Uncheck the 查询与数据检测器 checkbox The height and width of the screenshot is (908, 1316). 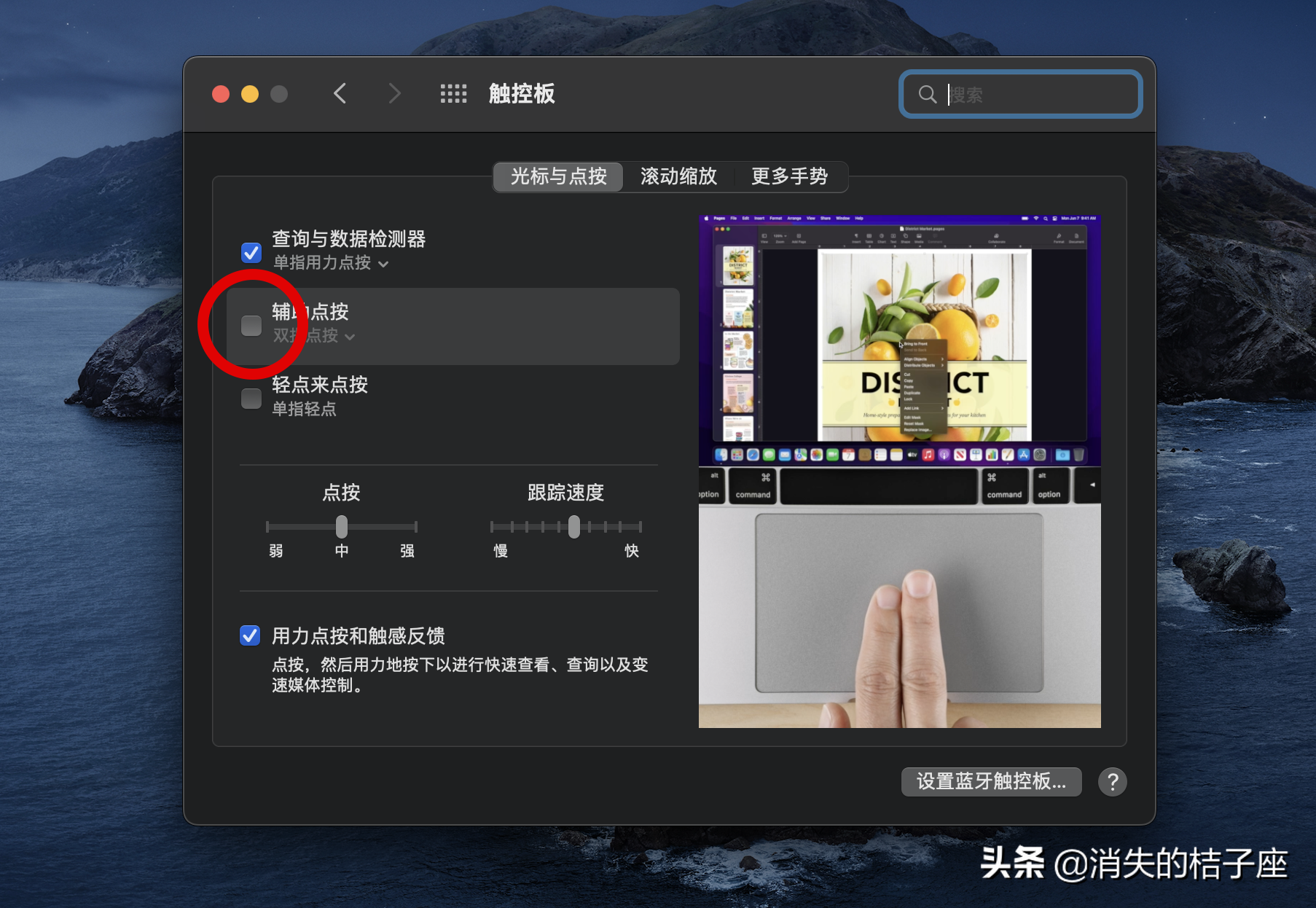point(251,253)
